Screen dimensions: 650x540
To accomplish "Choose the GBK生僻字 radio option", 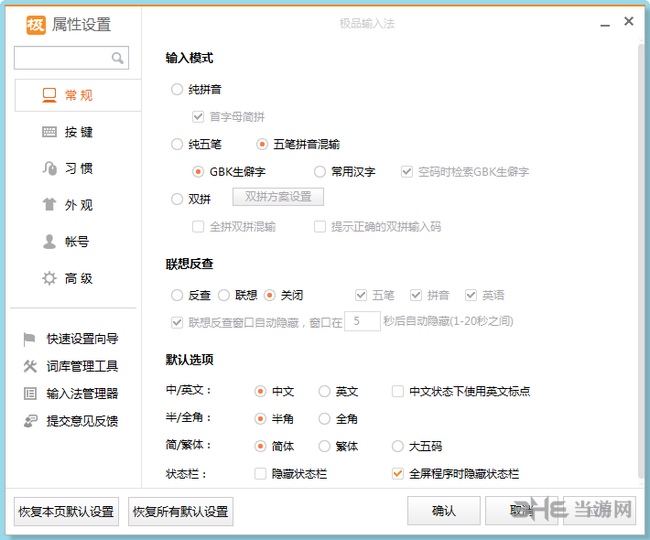I will click(198, 172).
